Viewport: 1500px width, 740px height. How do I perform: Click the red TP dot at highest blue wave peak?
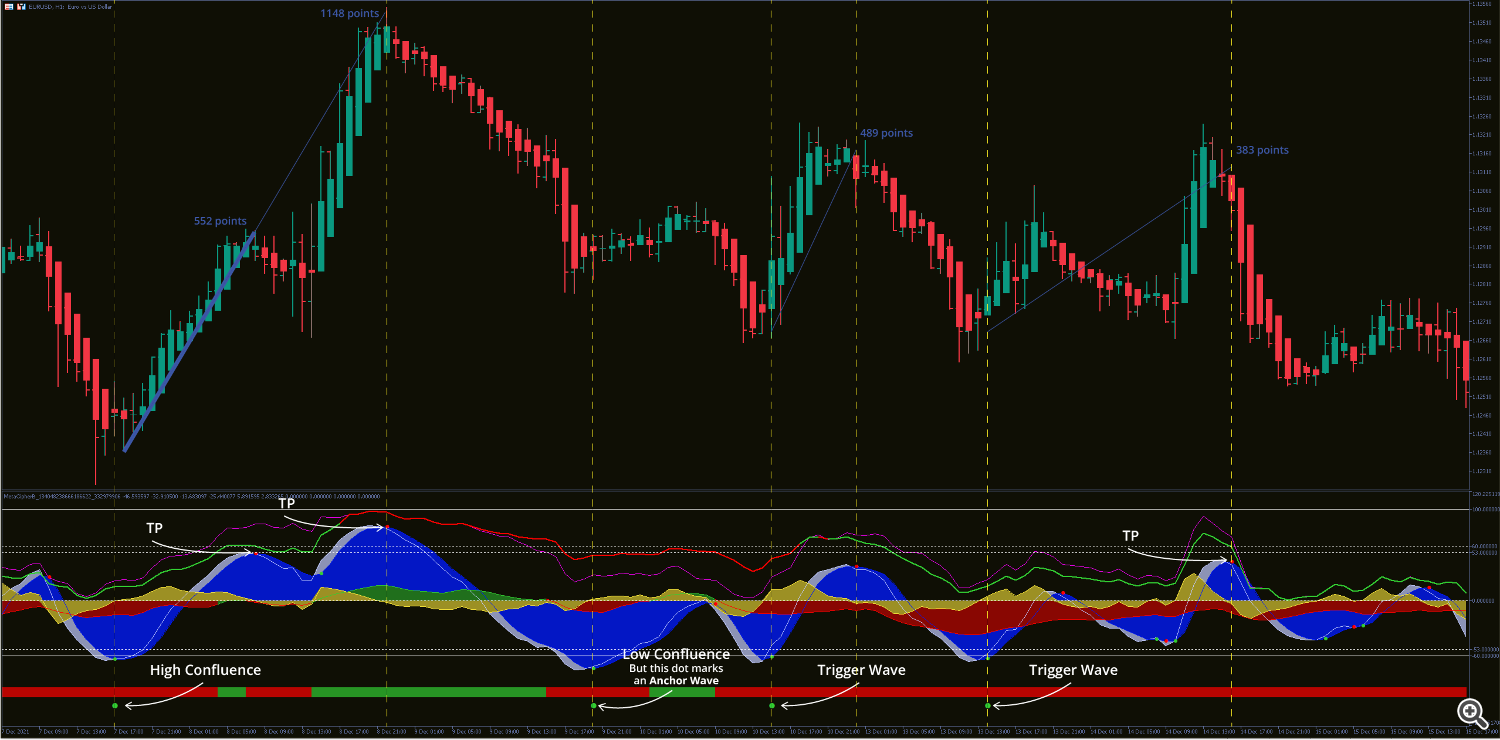[384, 527]
